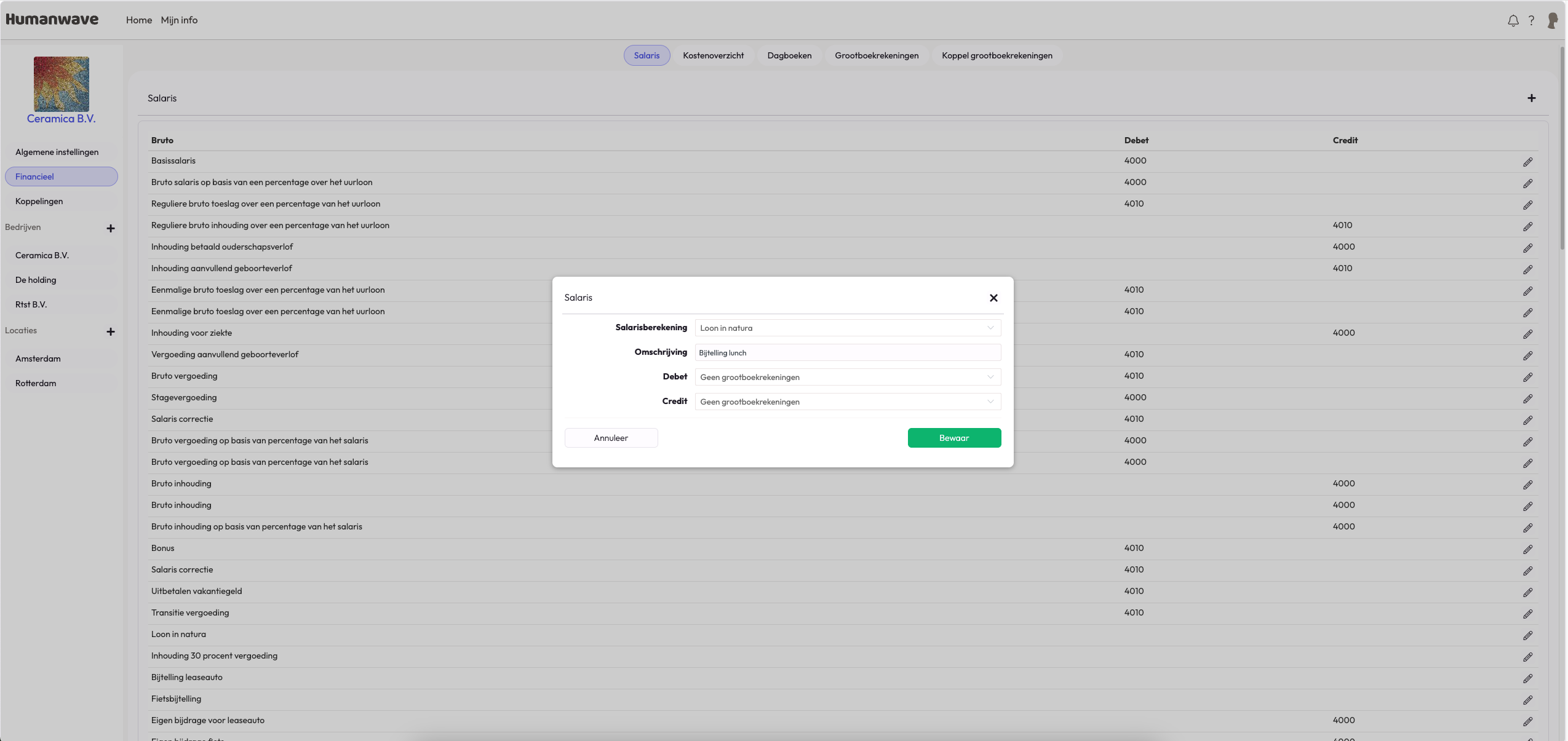Viewport: 1568px width, 741px height.
Task: Click the Ceramica B.V. company logo thumbnail
Action: pyautogui.click(x=61, y=84)
